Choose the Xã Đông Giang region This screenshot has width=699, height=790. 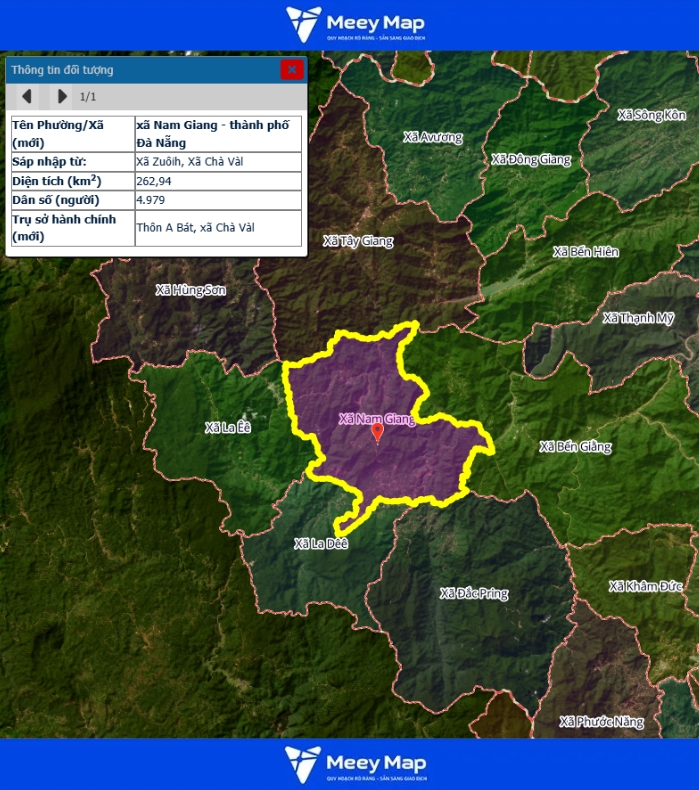531,159
